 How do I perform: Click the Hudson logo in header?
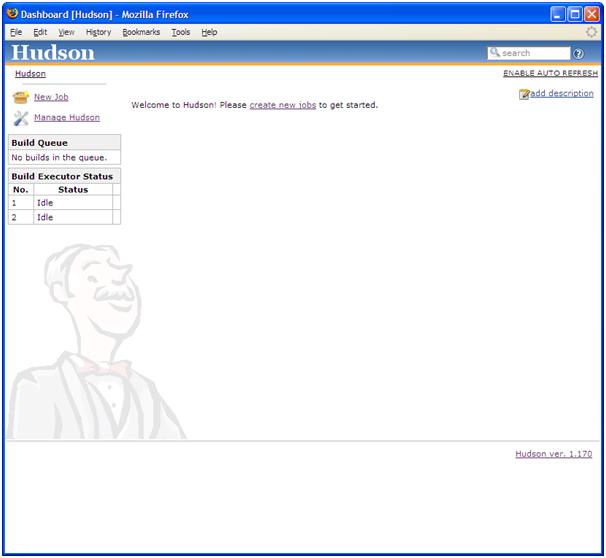click(x=53, y=53)
